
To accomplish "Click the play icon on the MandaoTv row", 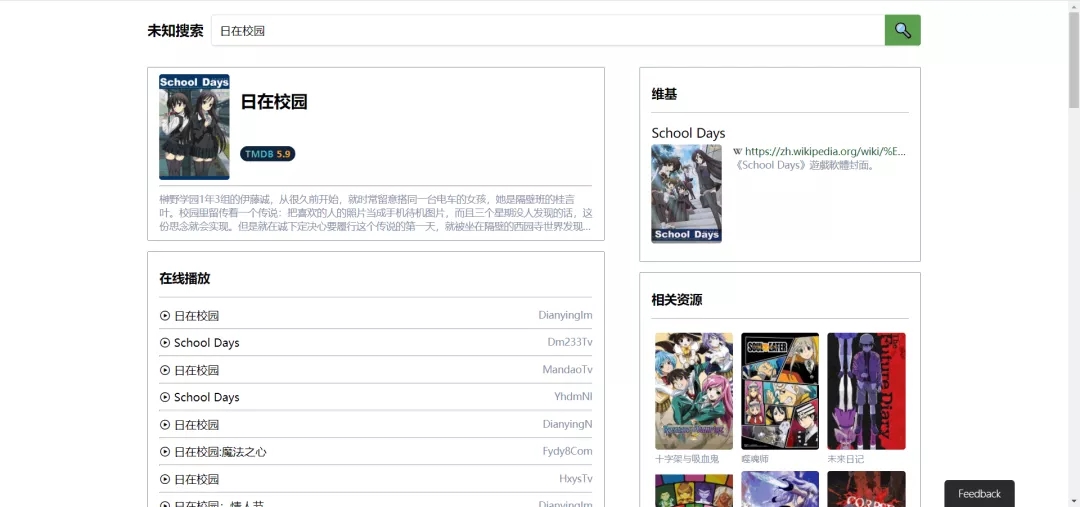I will pyautogui.click(x=165, y=370).
